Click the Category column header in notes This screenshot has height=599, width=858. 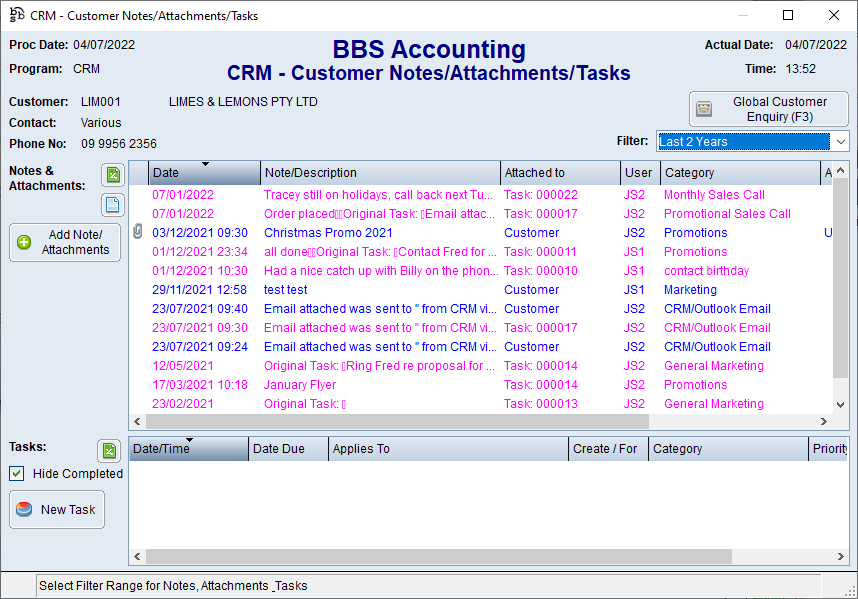(x=738, y=173)
